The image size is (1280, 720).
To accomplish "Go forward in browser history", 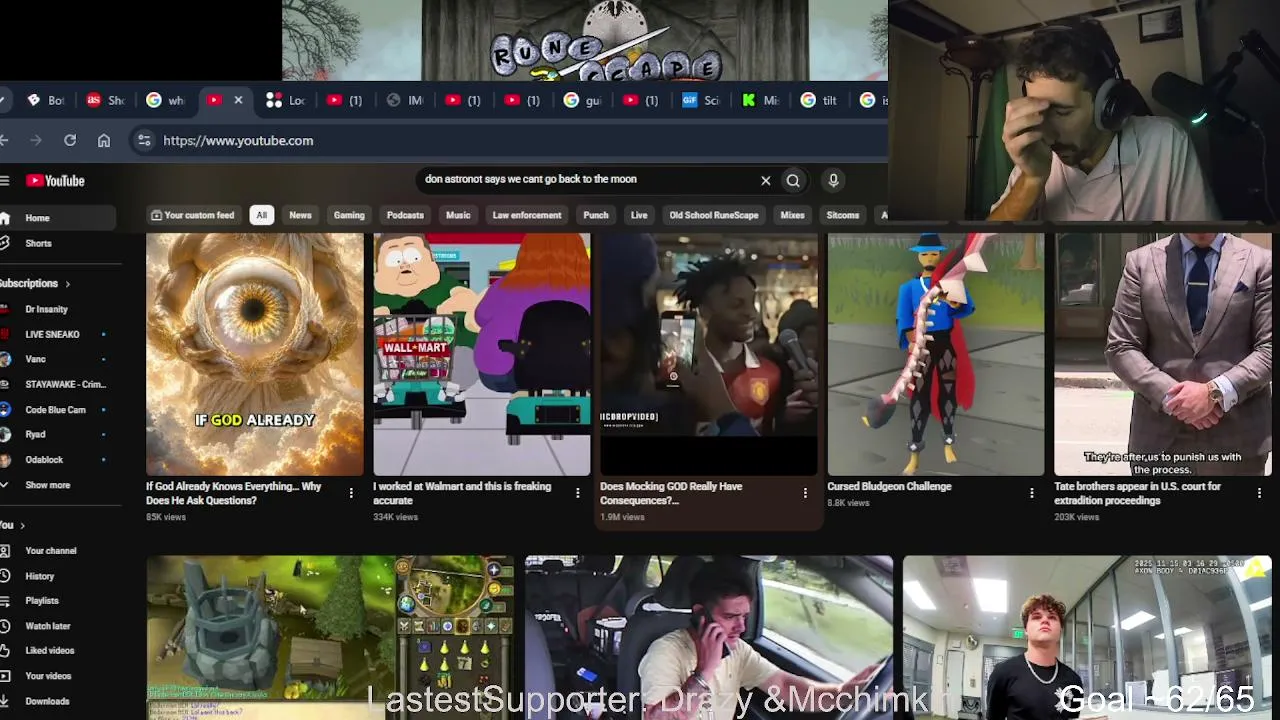I will tap(36, 141).
